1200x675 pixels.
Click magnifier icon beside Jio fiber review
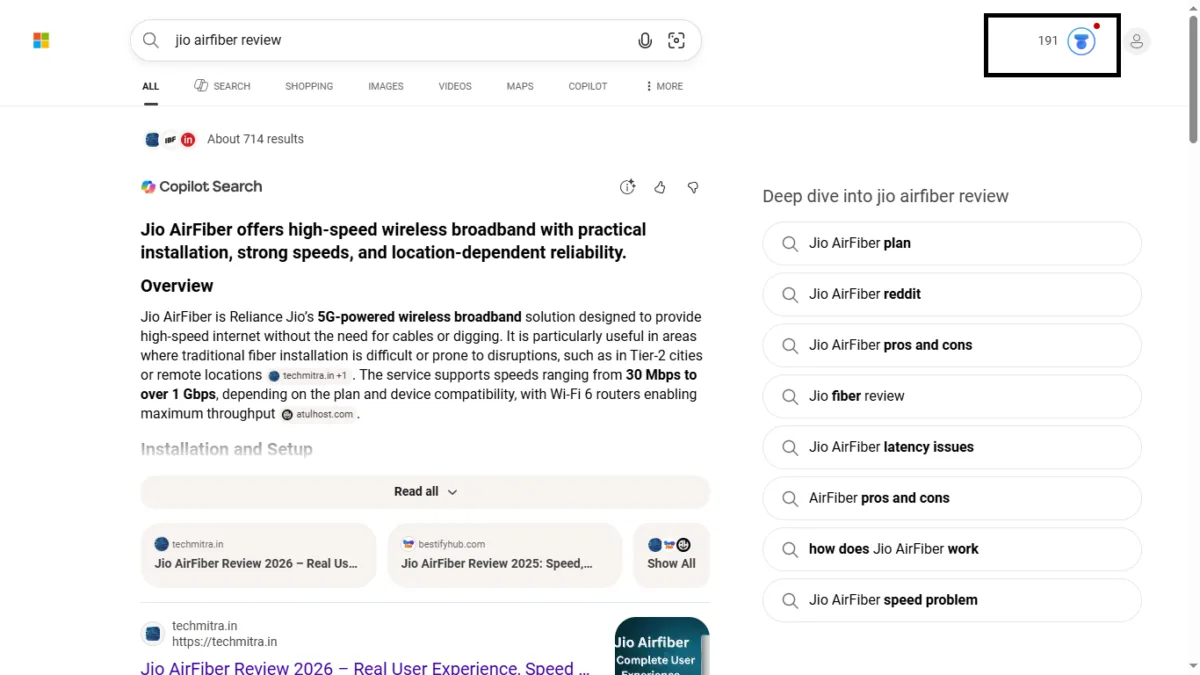(x=790, y=396)
